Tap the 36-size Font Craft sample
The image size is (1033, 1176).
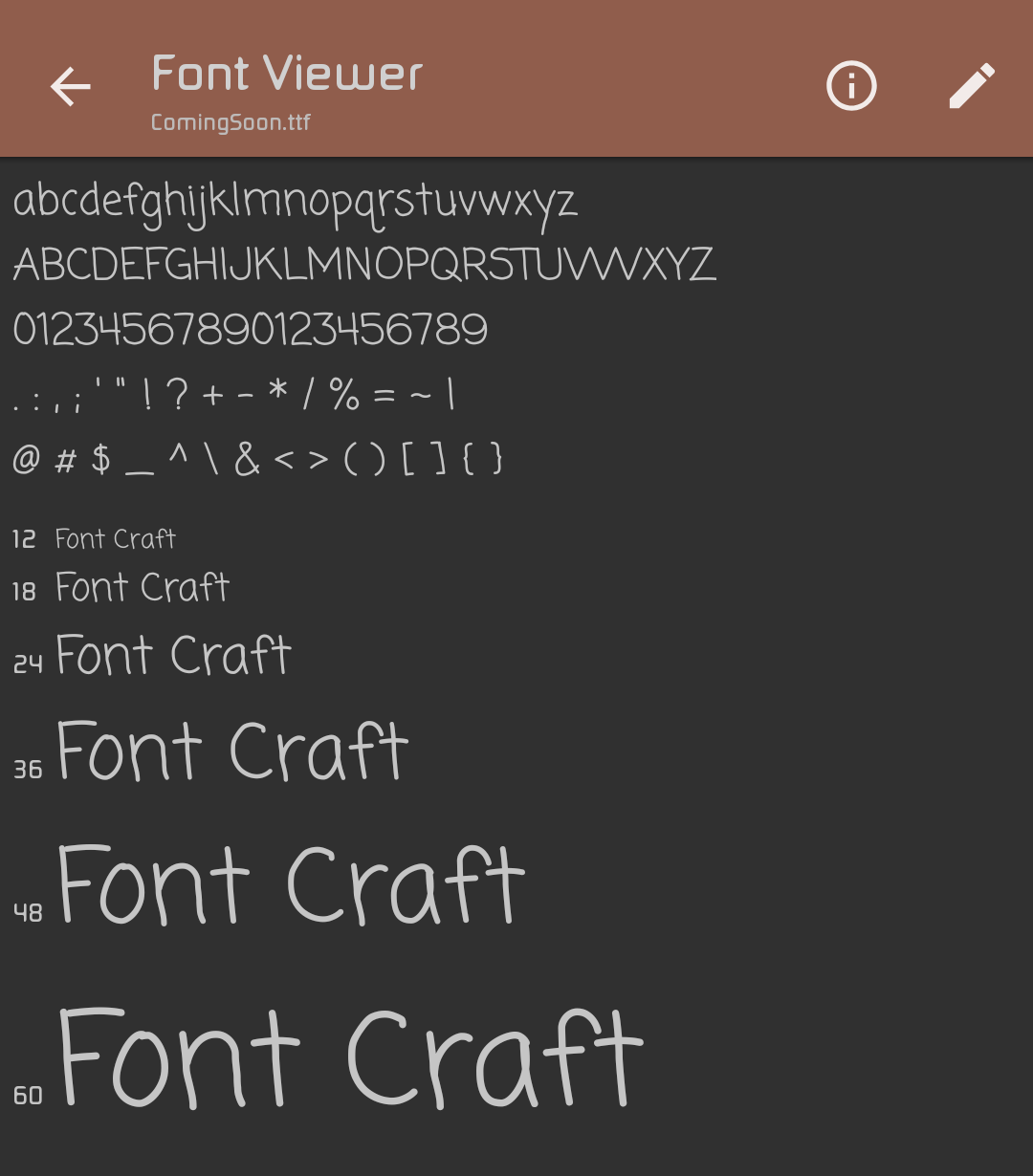coord(232,751)
